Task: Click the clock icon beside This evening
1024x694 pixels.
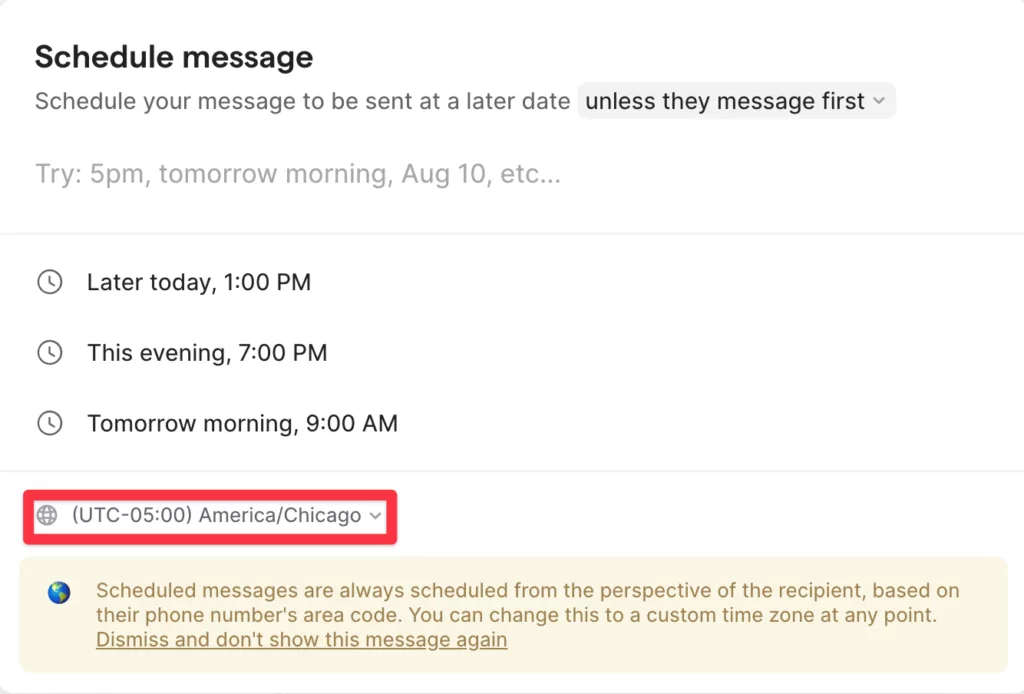Action: 49,352
